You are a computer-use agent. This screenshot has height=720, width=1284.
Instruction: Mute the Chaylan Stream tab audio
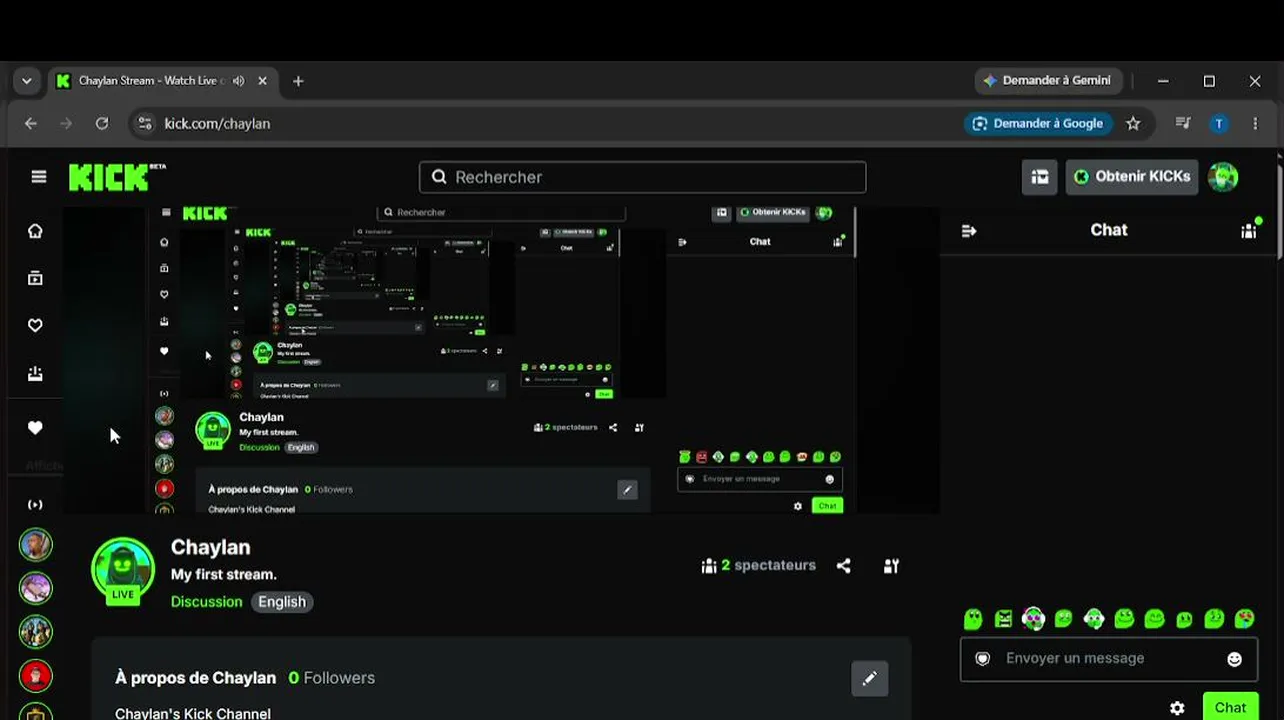238,81
